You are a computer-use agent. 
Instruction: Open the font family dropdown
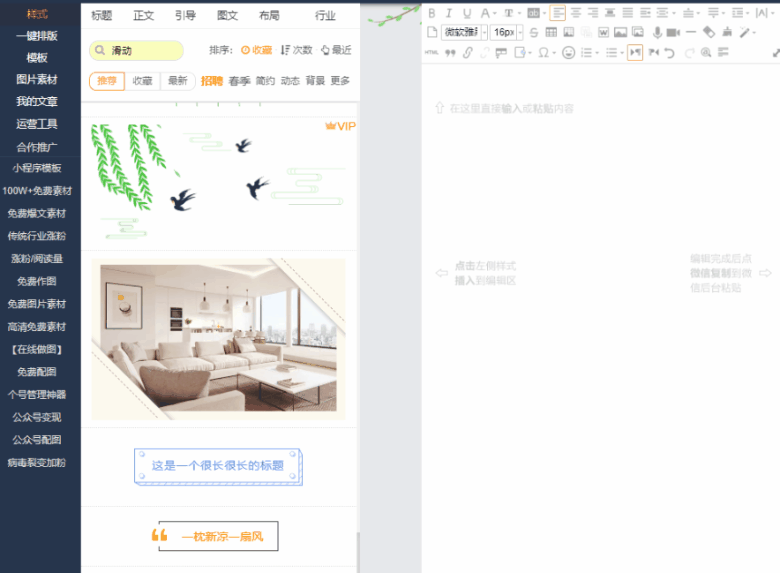point(464,33)
